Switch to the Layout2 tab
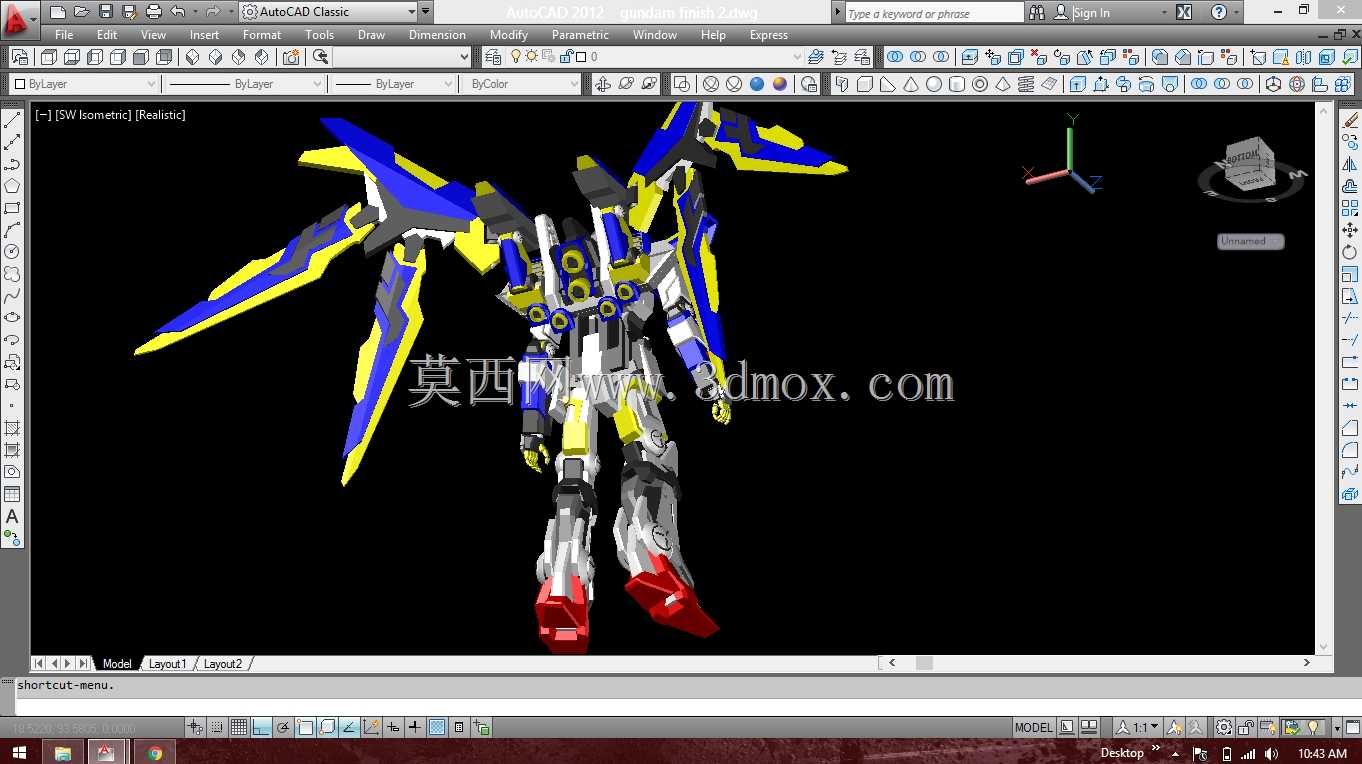The width and height of the screenshot is (1362, 764). tap(223, 664)
